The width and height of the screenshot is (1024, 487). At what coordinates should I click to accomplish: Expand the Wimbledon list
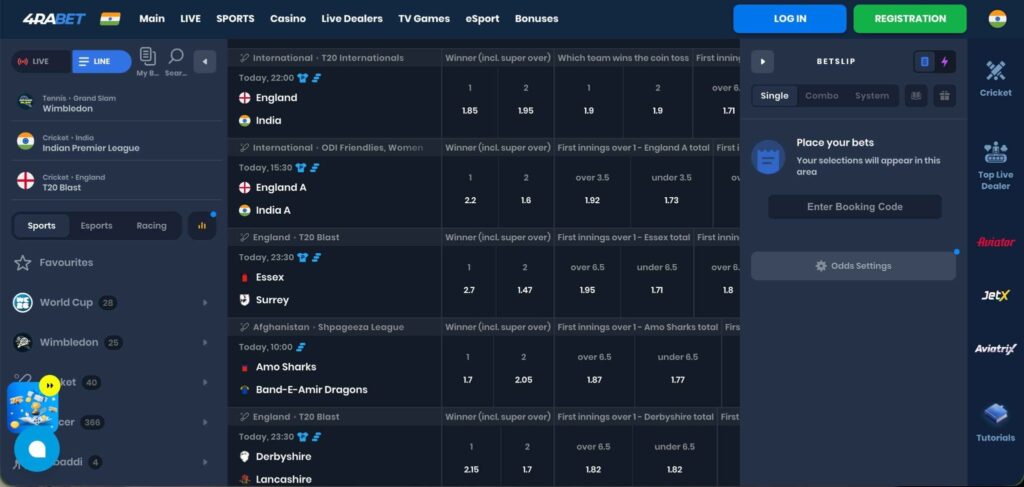(205, 342)
